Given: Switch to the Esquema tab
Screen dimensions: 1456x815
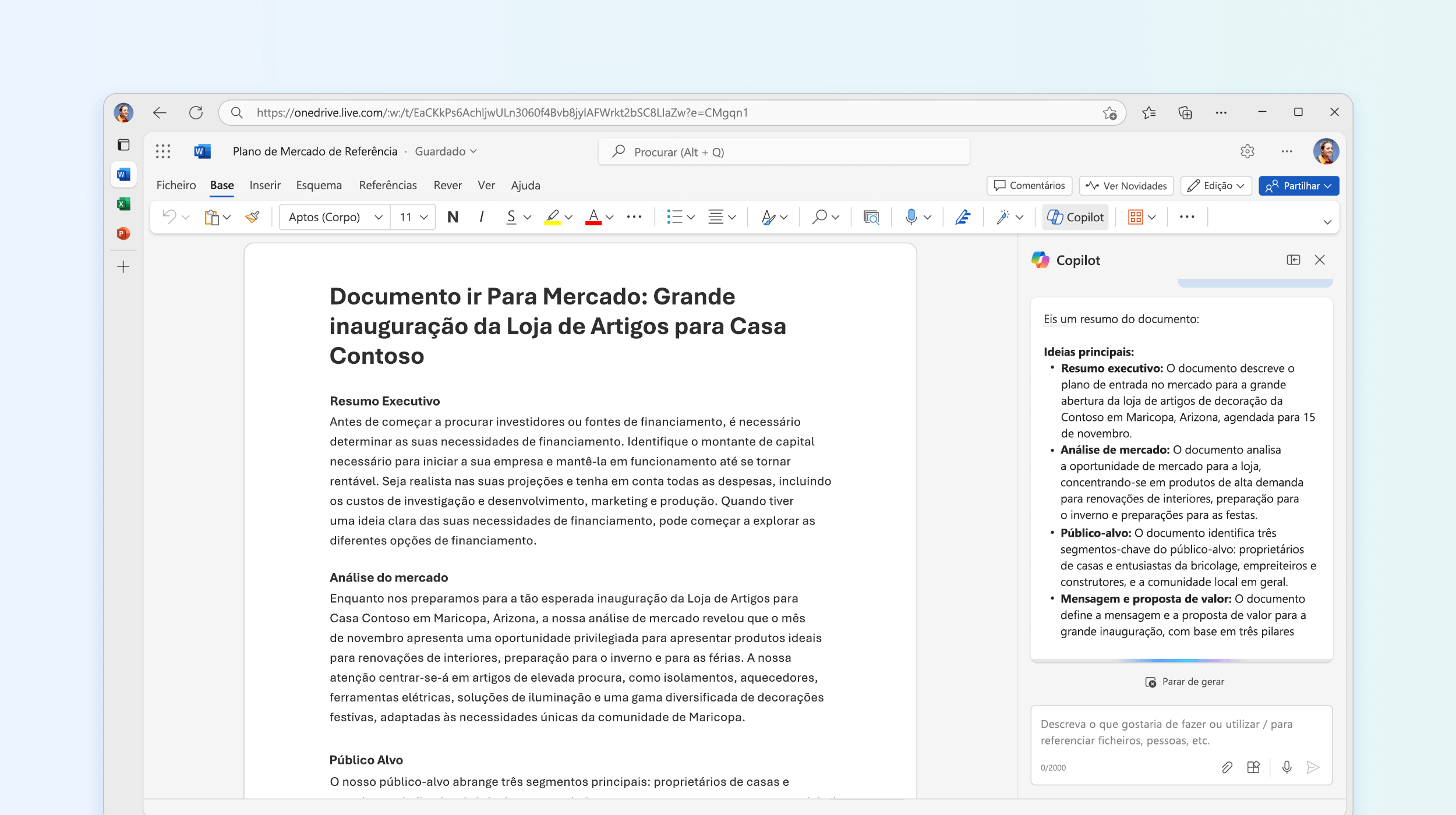Looking at the screenshot, I should tap(319, 185).
